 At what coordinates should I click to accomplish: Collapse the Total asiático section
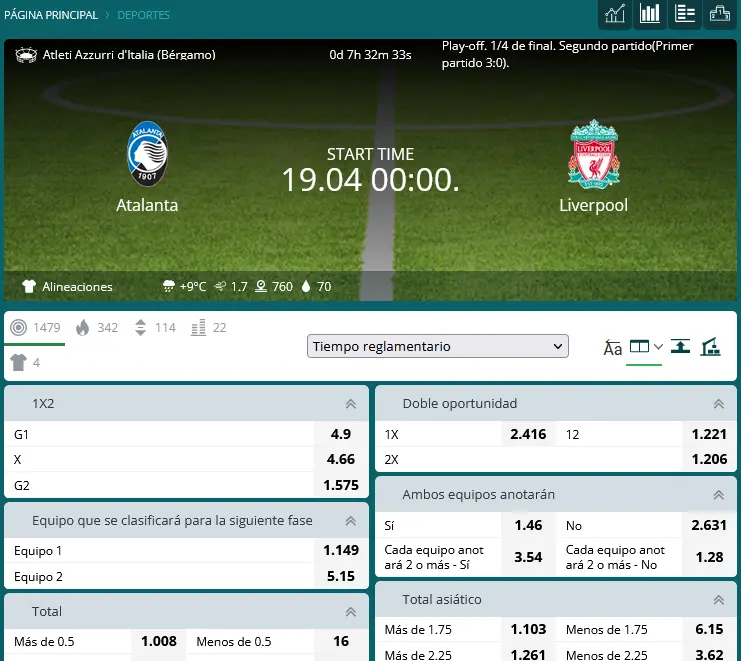[x=718, y=600]
